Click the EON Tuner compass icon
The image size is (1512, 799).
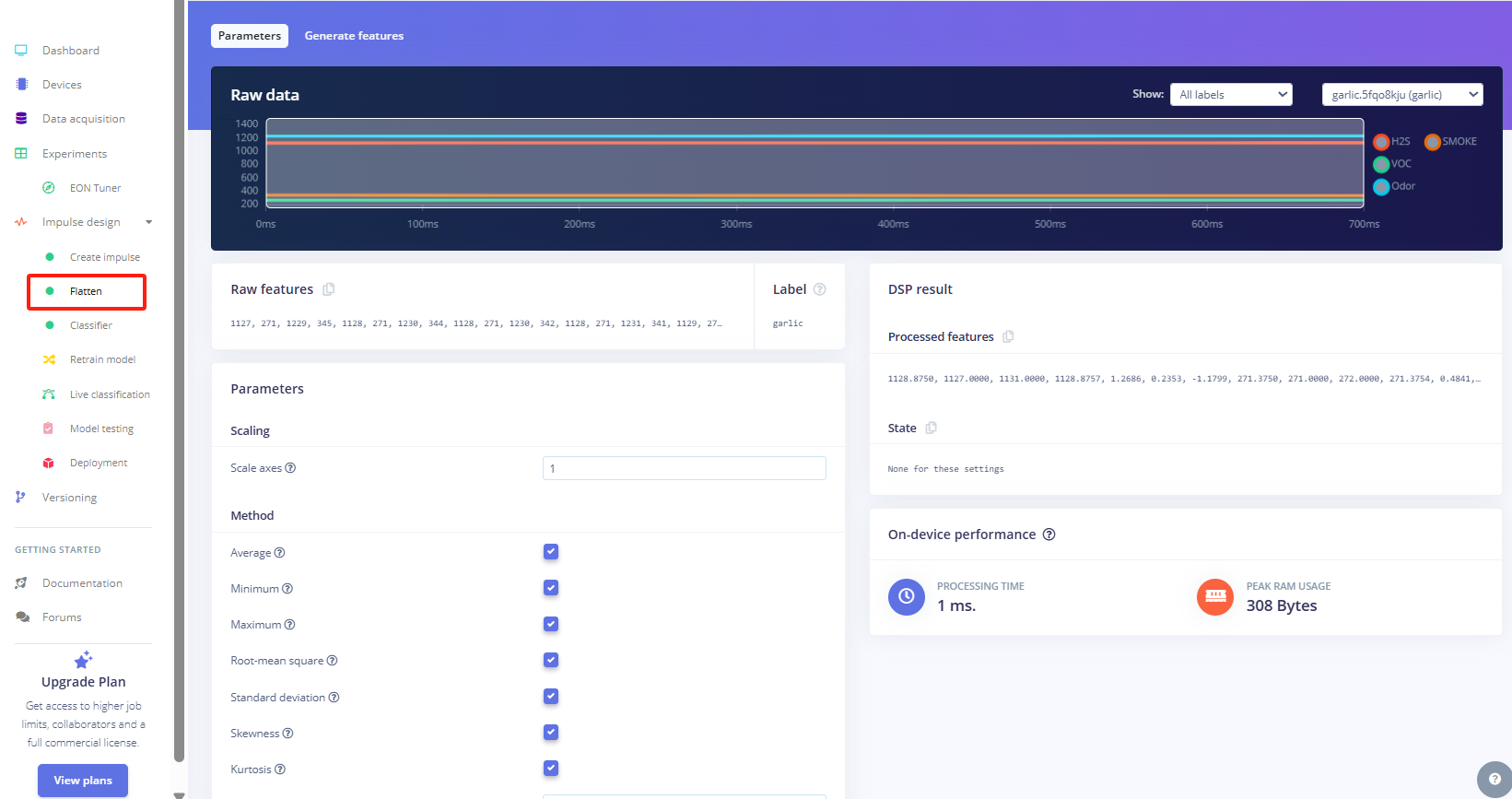click(49, 188)
